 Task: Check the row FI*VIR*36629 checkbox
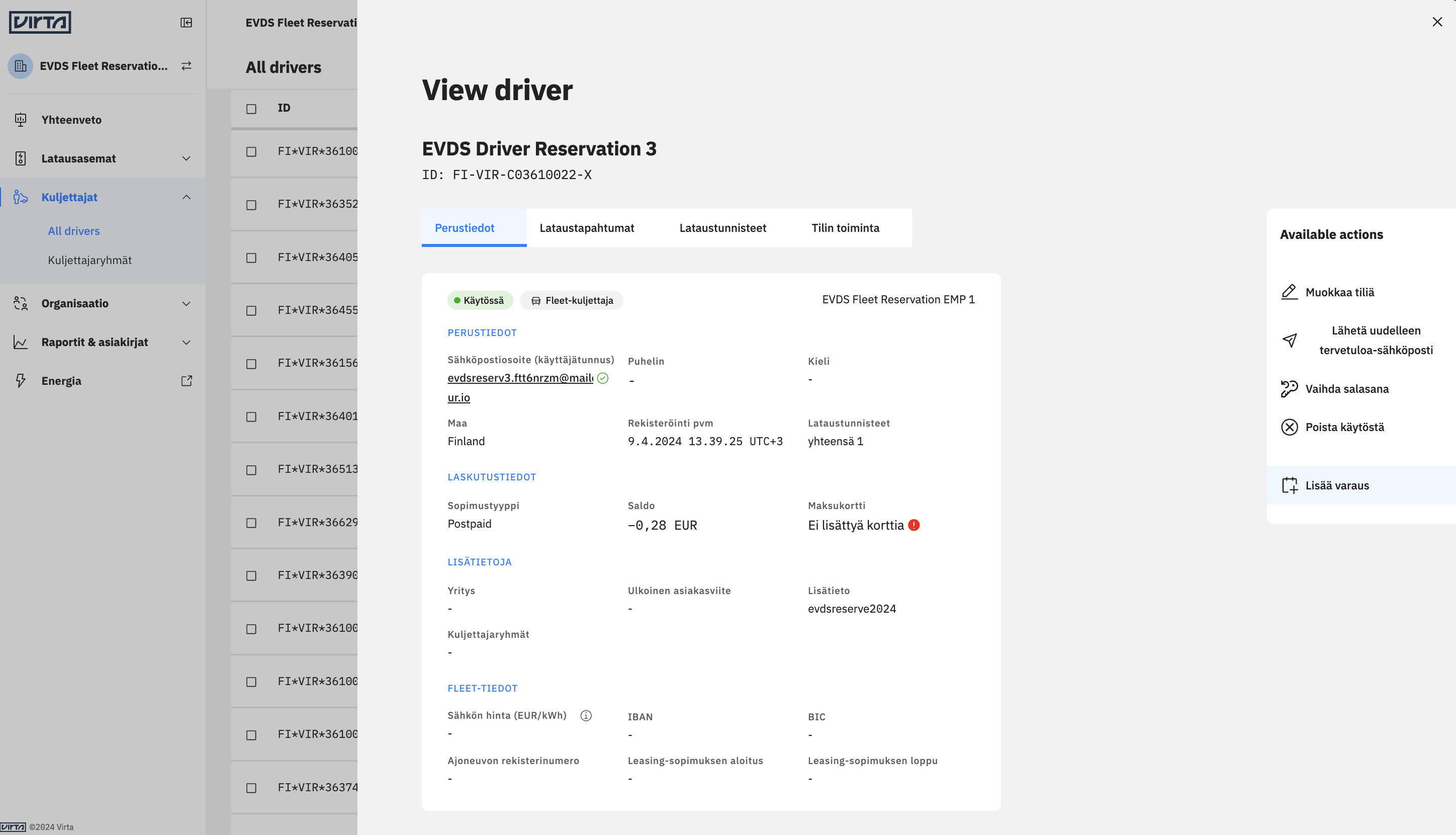click(251, 523)
